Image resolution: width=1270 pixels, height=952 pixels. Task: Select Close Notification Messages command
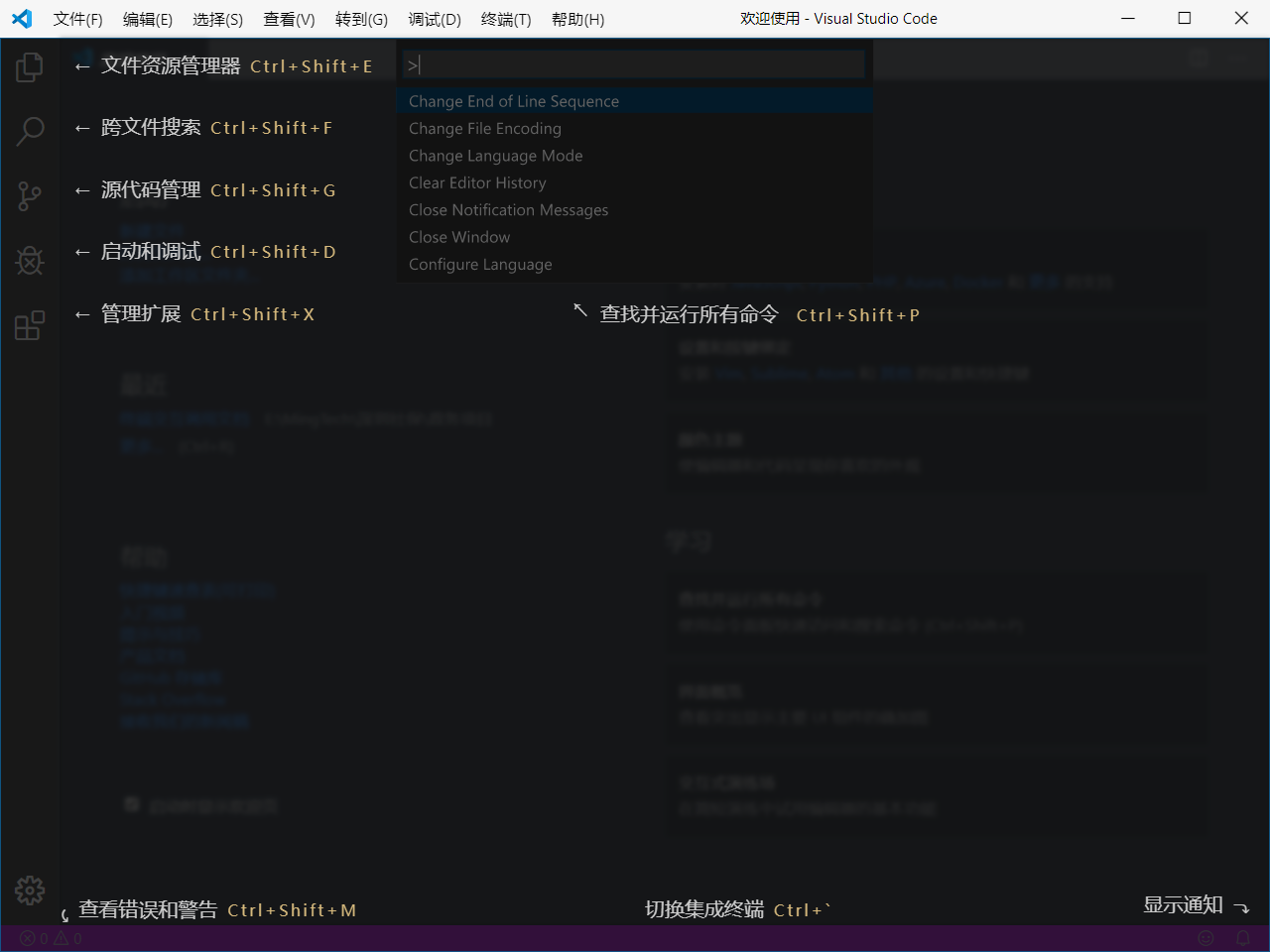[x=635, y=210]
